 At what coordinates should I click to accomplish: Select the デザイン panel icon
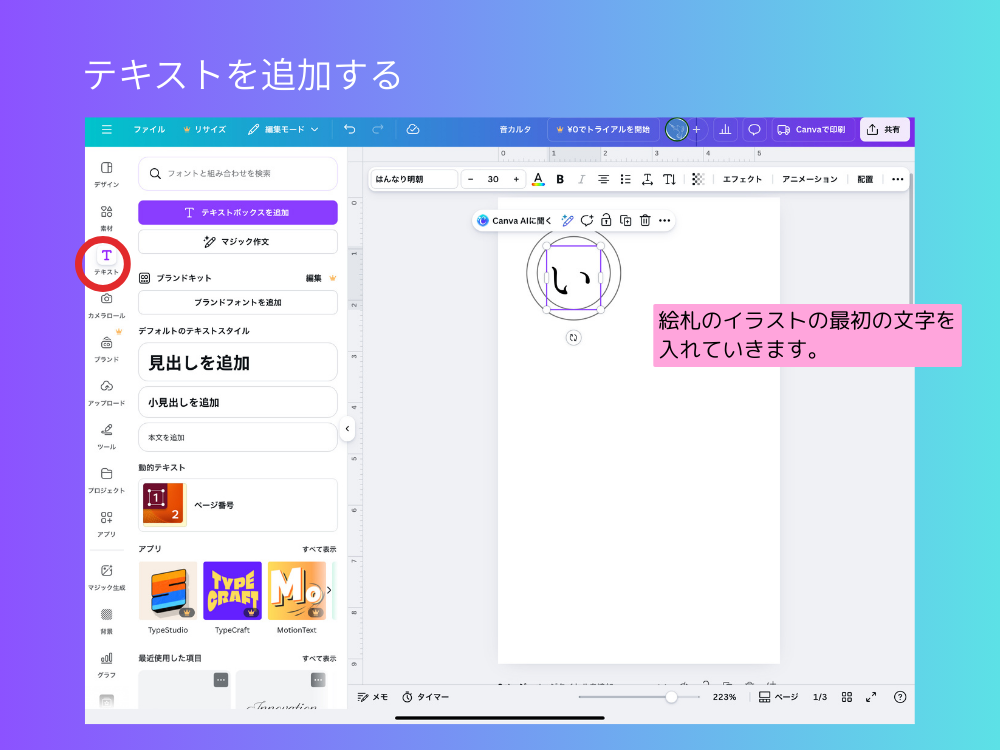pyautogui.click(x=105, y=170)
